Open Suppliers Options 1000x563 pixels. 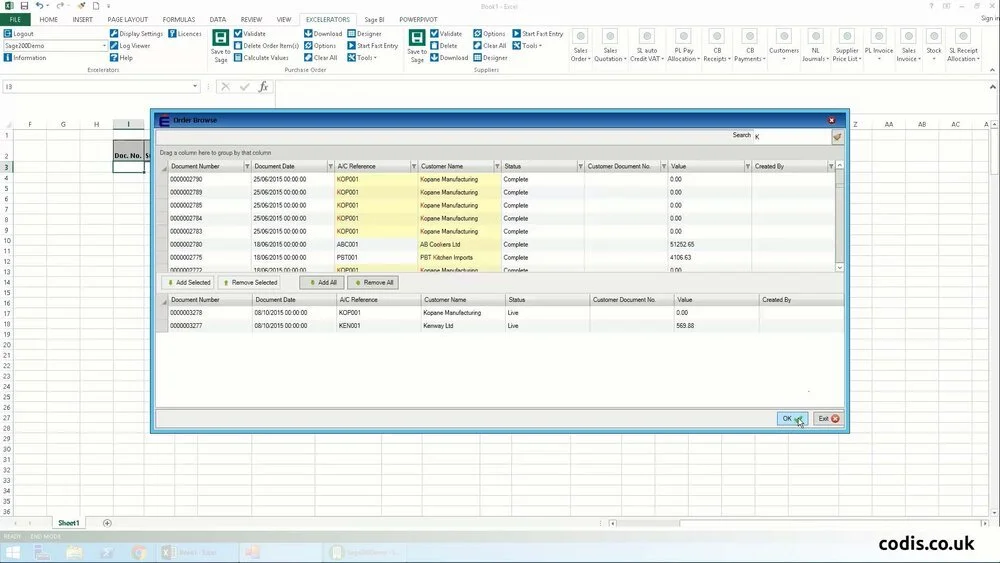tap(489, 34)
